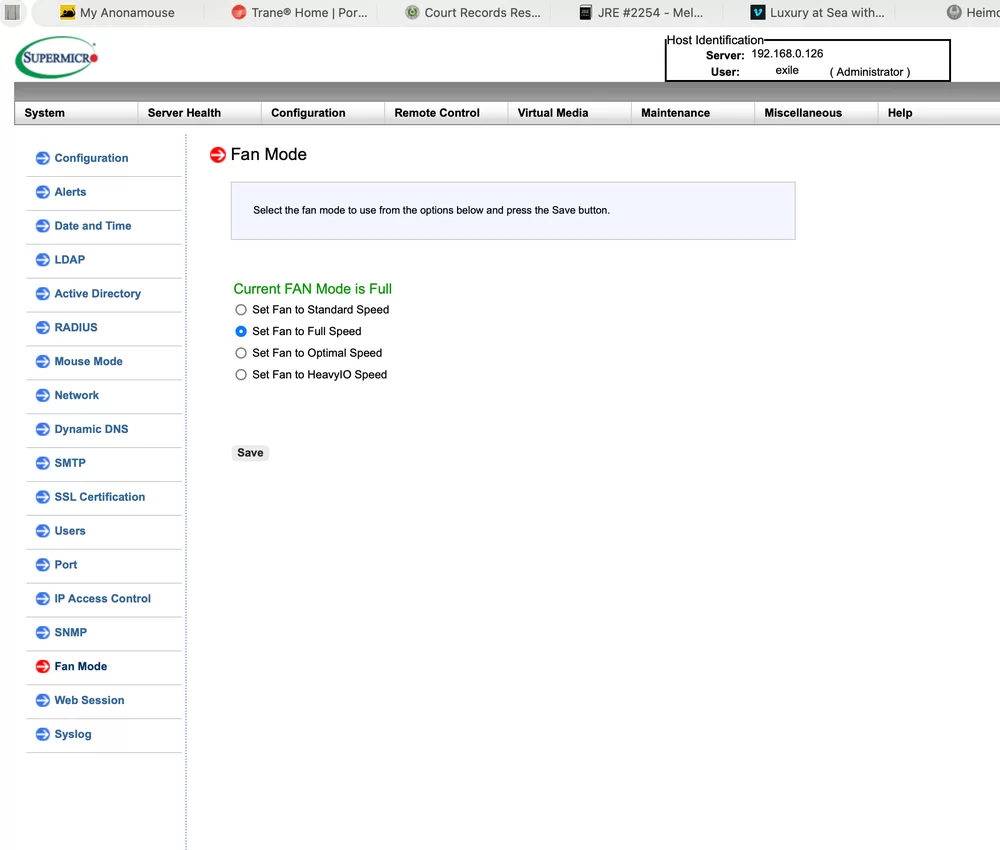Viewport: 1000px width, 850px height.
Task: Select Set Fan to Full Speed
Action: [x=240, y=332]
